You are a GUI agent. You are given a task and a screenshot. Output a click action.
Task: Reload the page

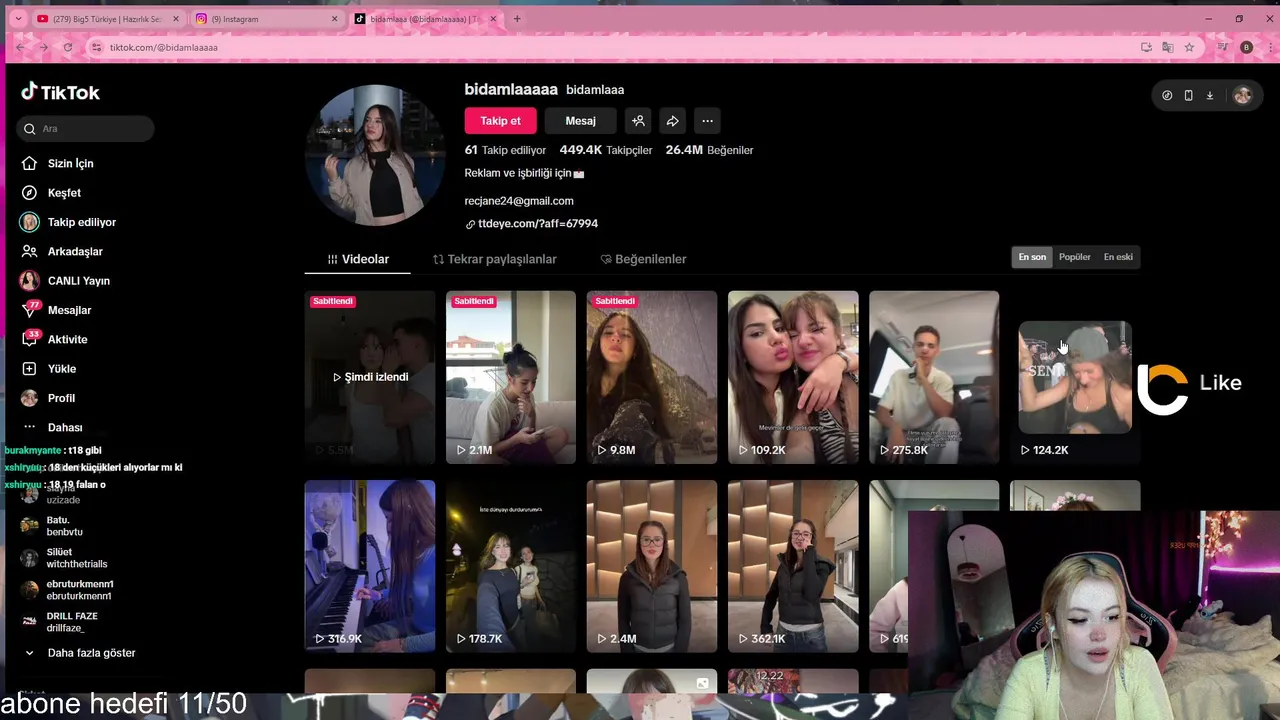[68, 47]
